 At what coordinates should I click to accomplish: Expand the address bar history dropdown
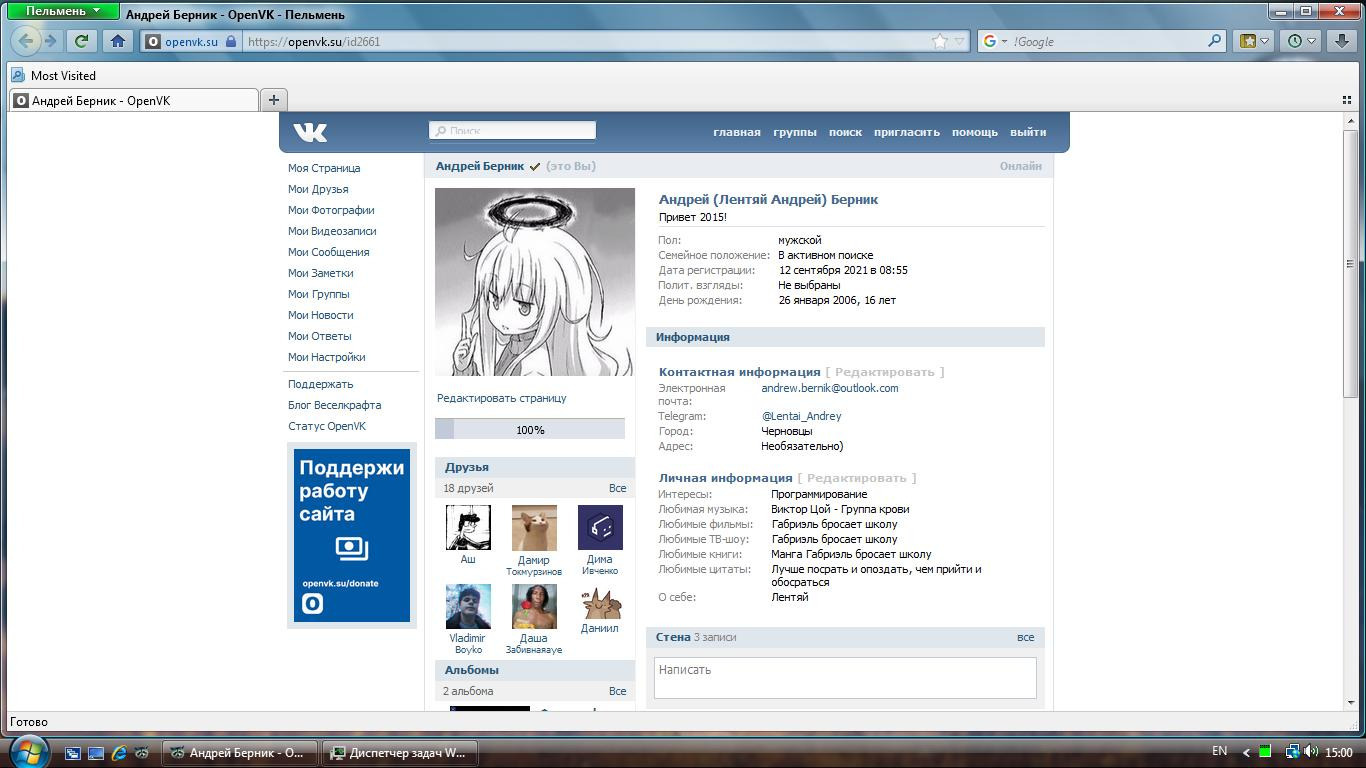[x=960, y=41]
